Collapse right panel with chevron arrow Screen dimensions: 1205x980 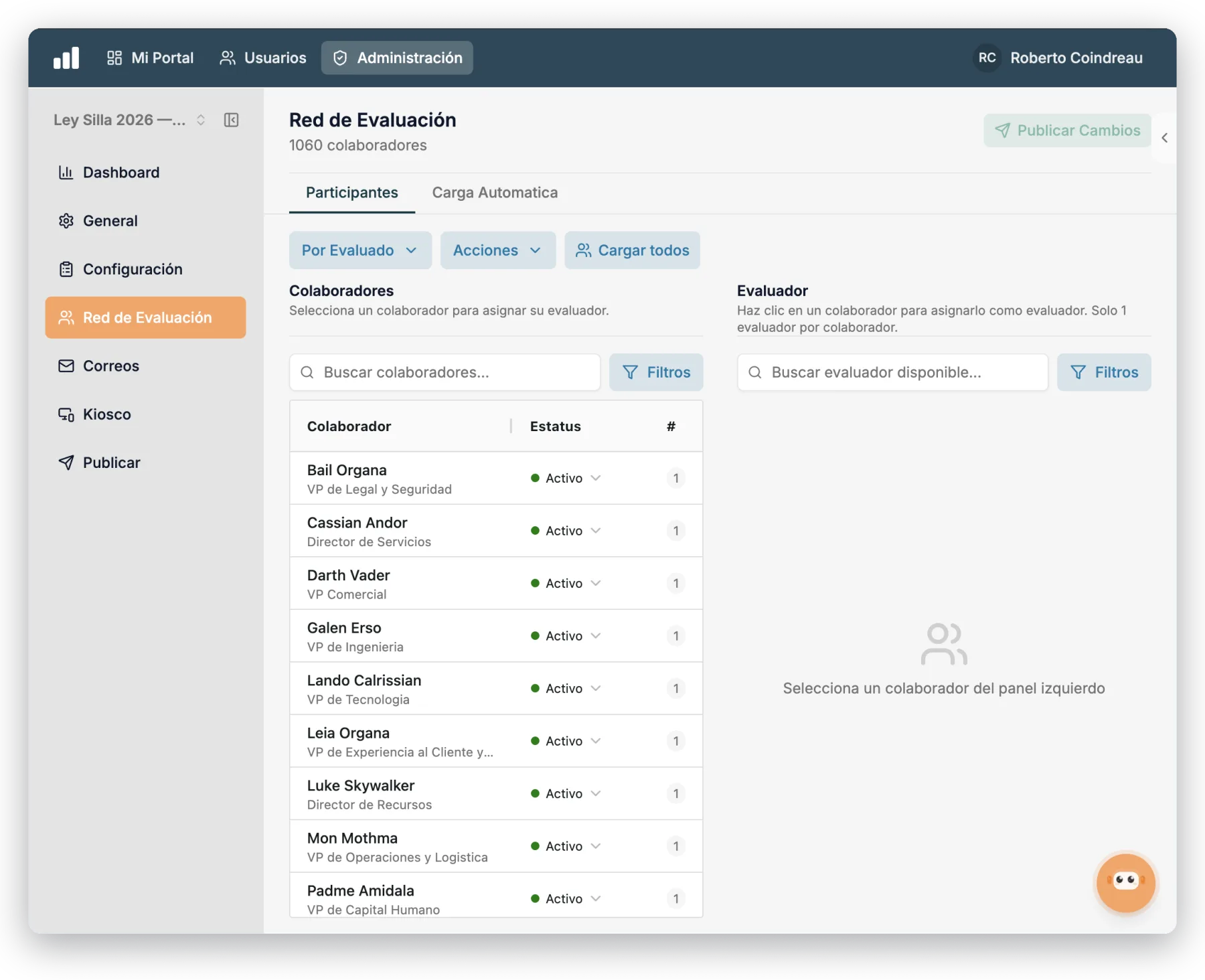[x=1164, y=138]
